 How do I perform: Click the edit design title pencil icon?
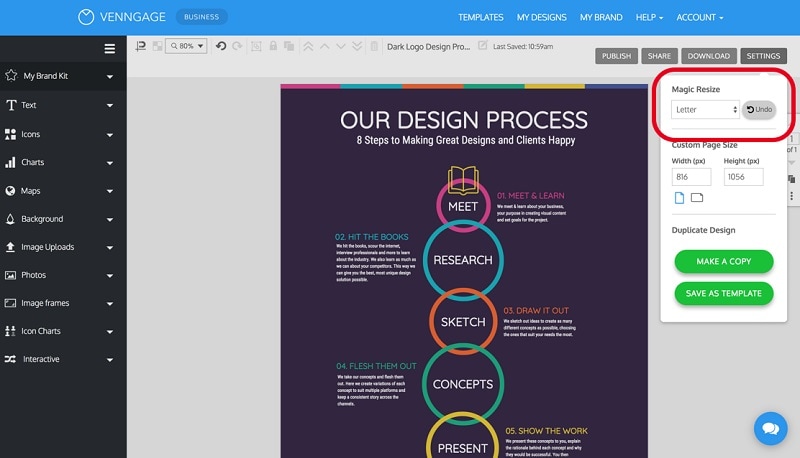[x=482, y=45]
